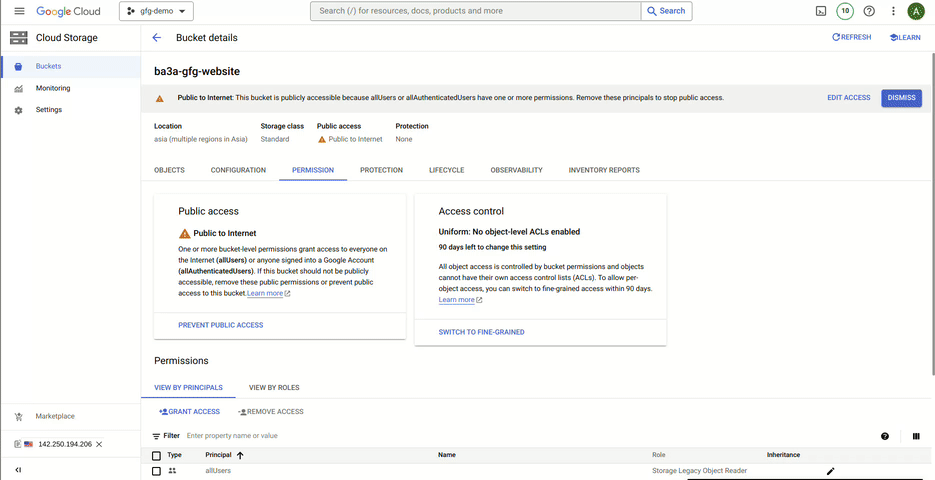Click the Google Cloud logo

click(x=68, y=11)
